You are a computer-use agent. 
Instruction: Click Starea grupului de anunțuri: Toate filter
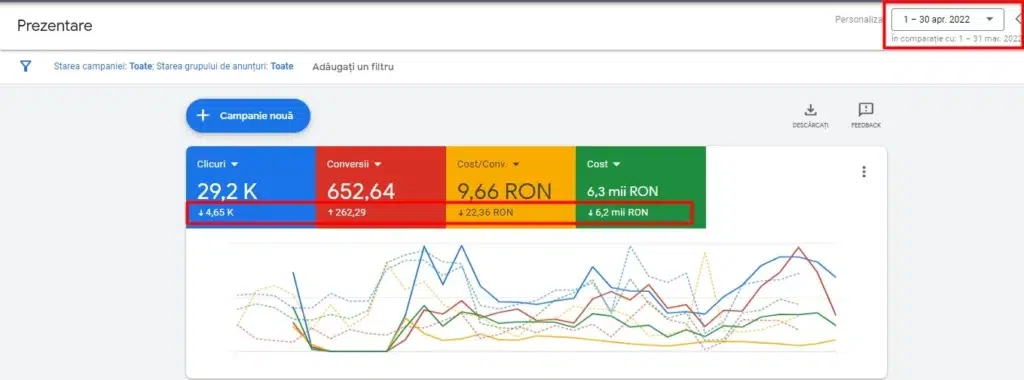[224, 66]
